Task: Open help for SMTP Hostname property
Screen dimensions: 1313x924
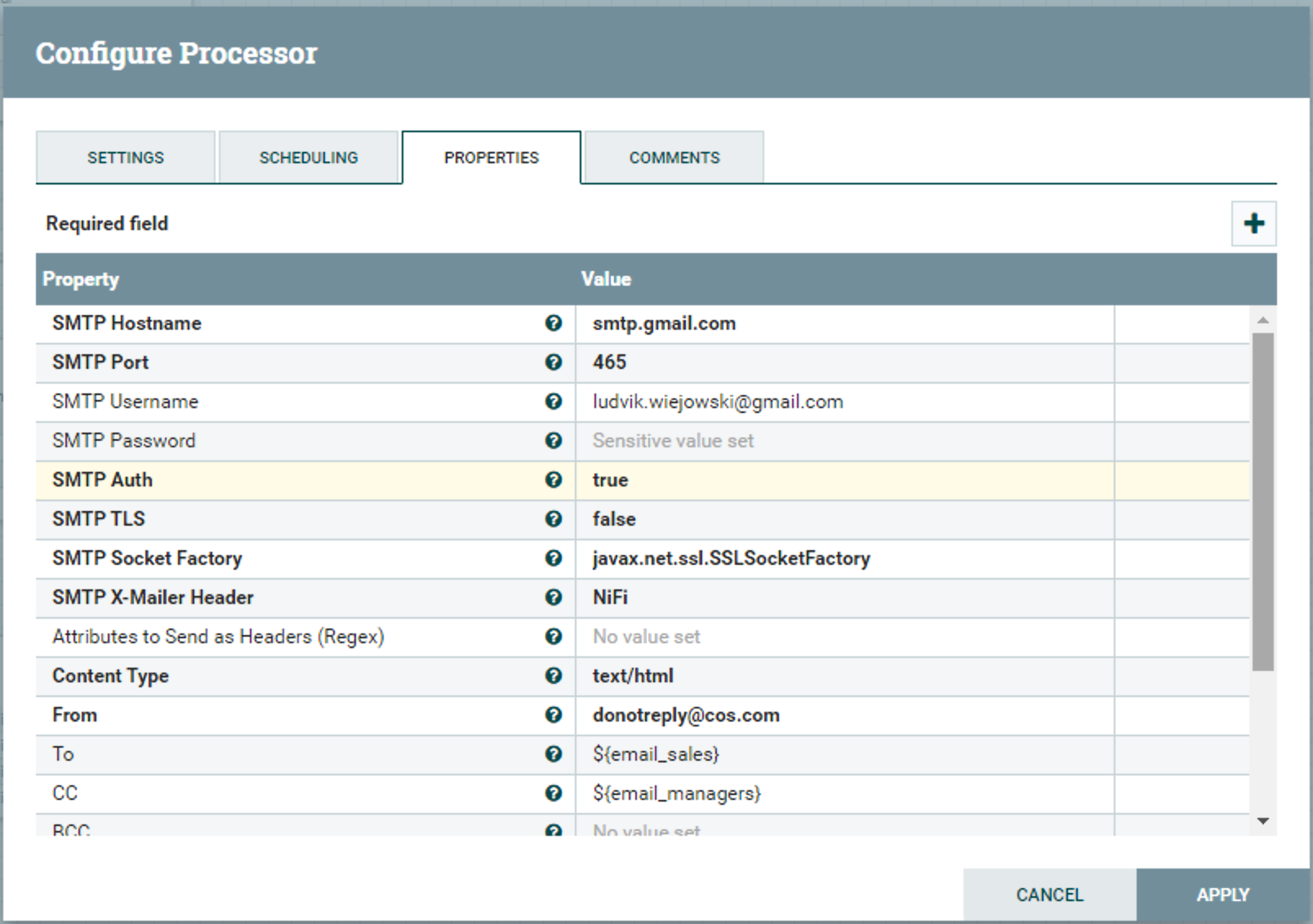Action: pos(554,323)
